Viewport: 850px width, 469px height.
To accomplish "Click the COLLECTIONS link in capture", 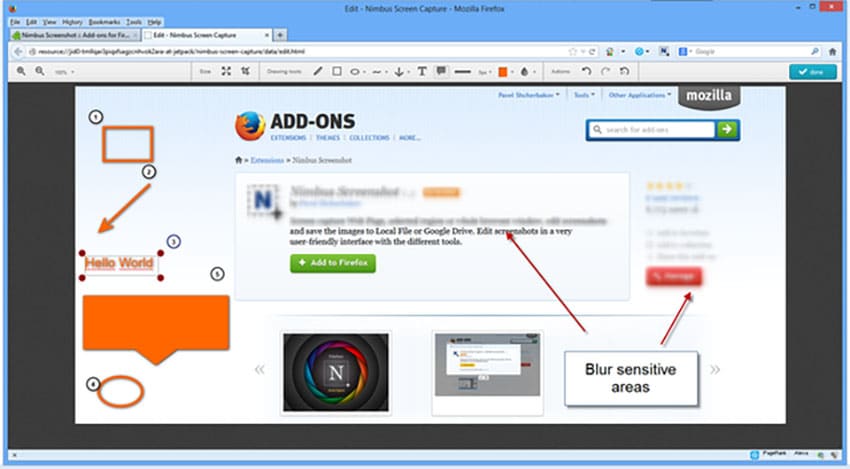I will click(369, 138).
